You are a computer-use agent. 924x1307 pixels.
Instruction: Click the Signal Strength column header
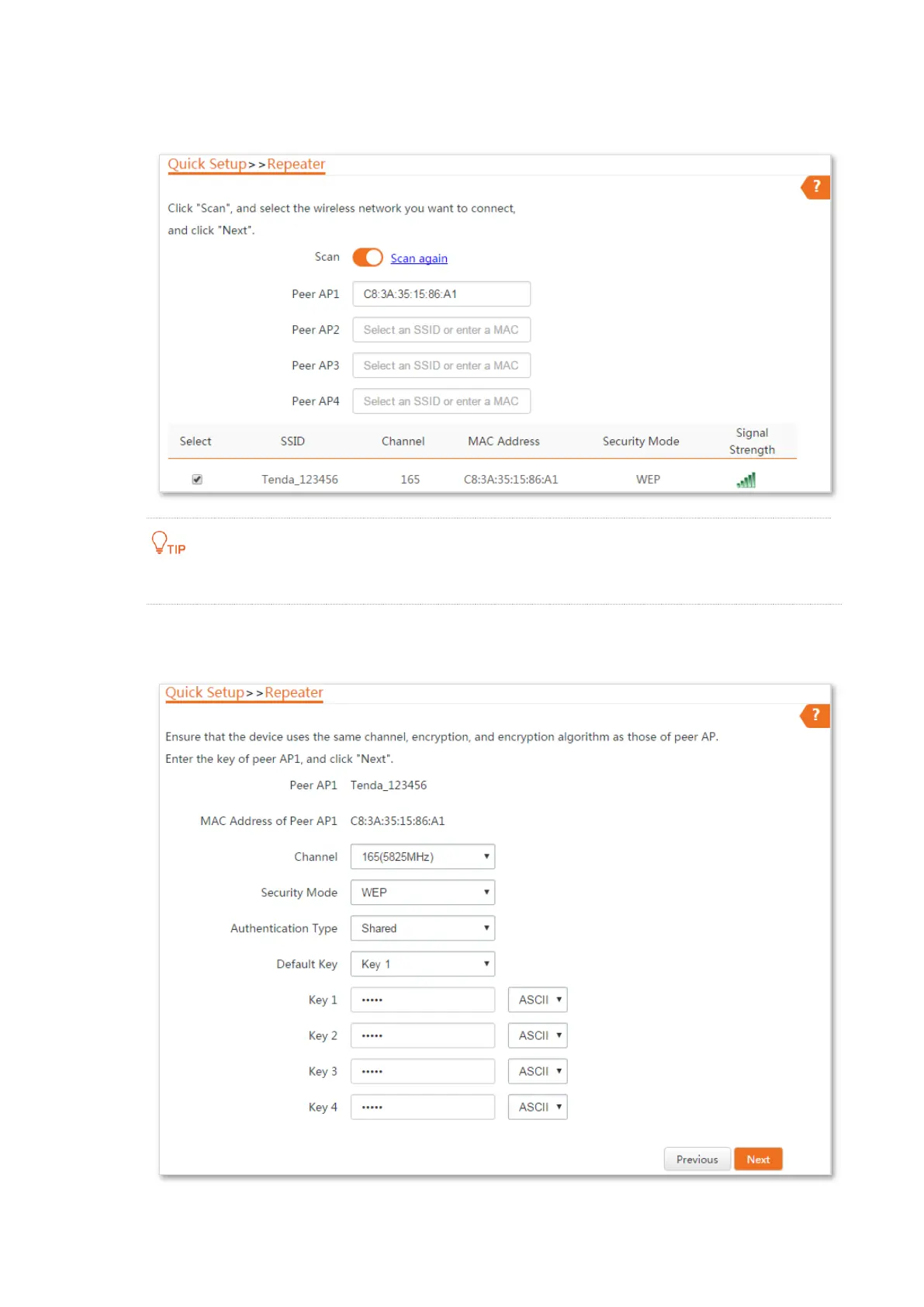click(x=752, y=442)
